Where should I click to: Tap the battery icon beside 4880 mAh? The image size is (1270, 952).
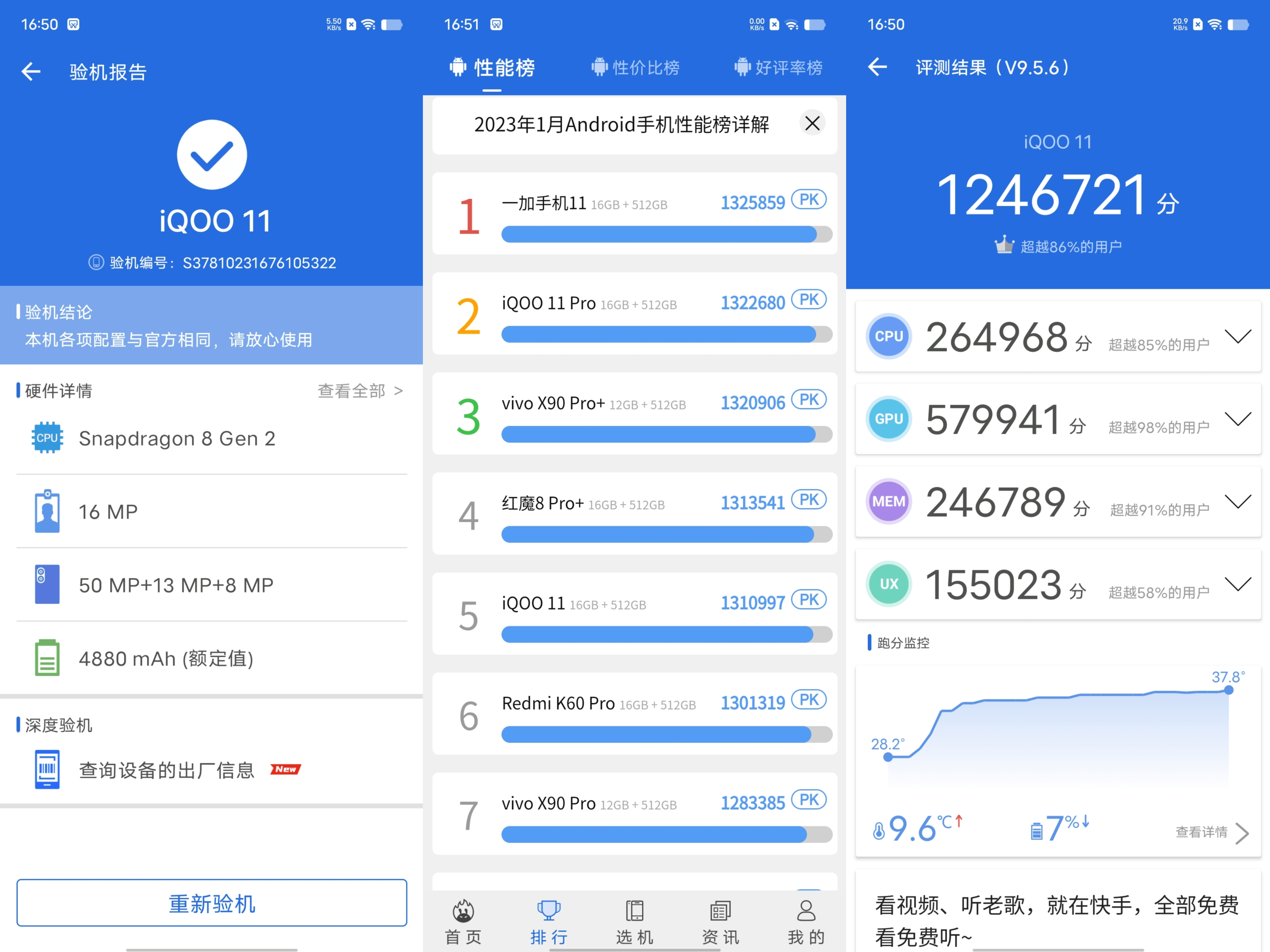47,658
